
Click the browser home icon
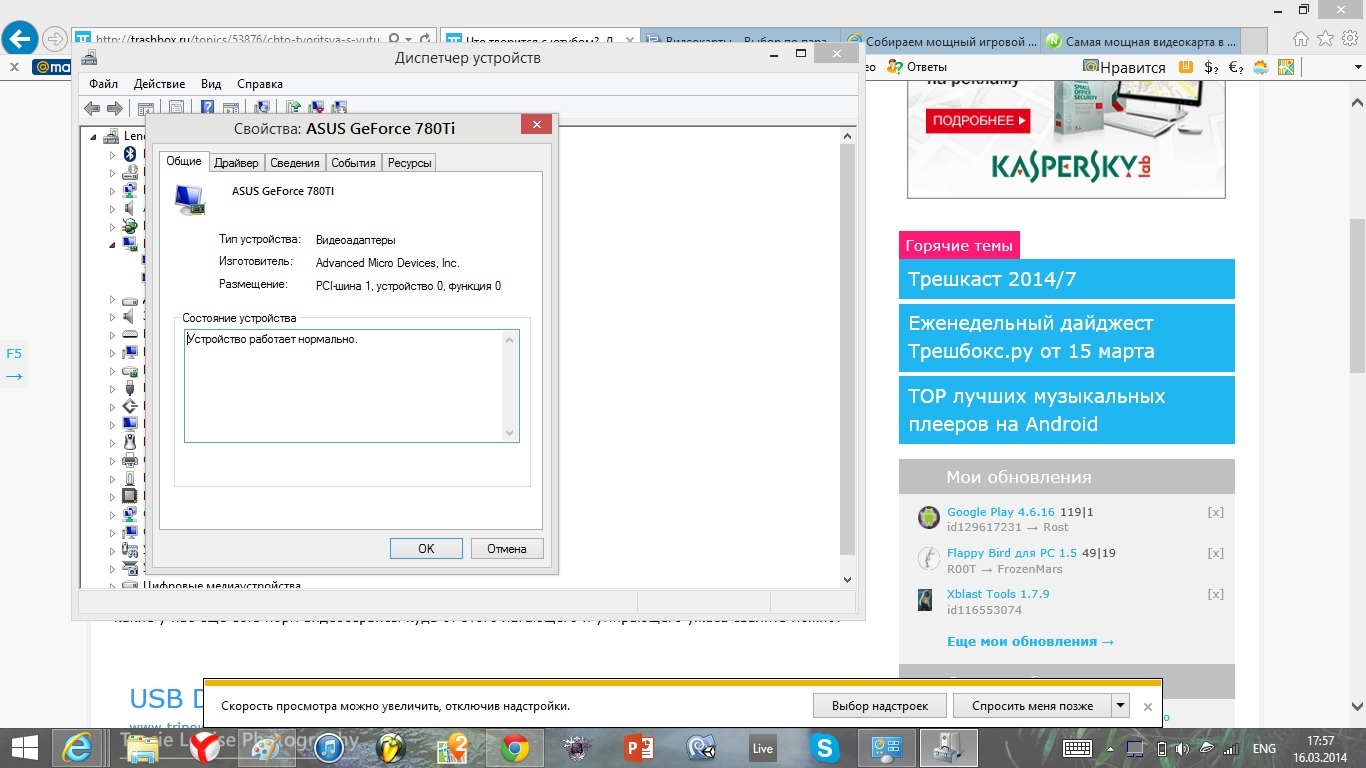click(1301, 39)
